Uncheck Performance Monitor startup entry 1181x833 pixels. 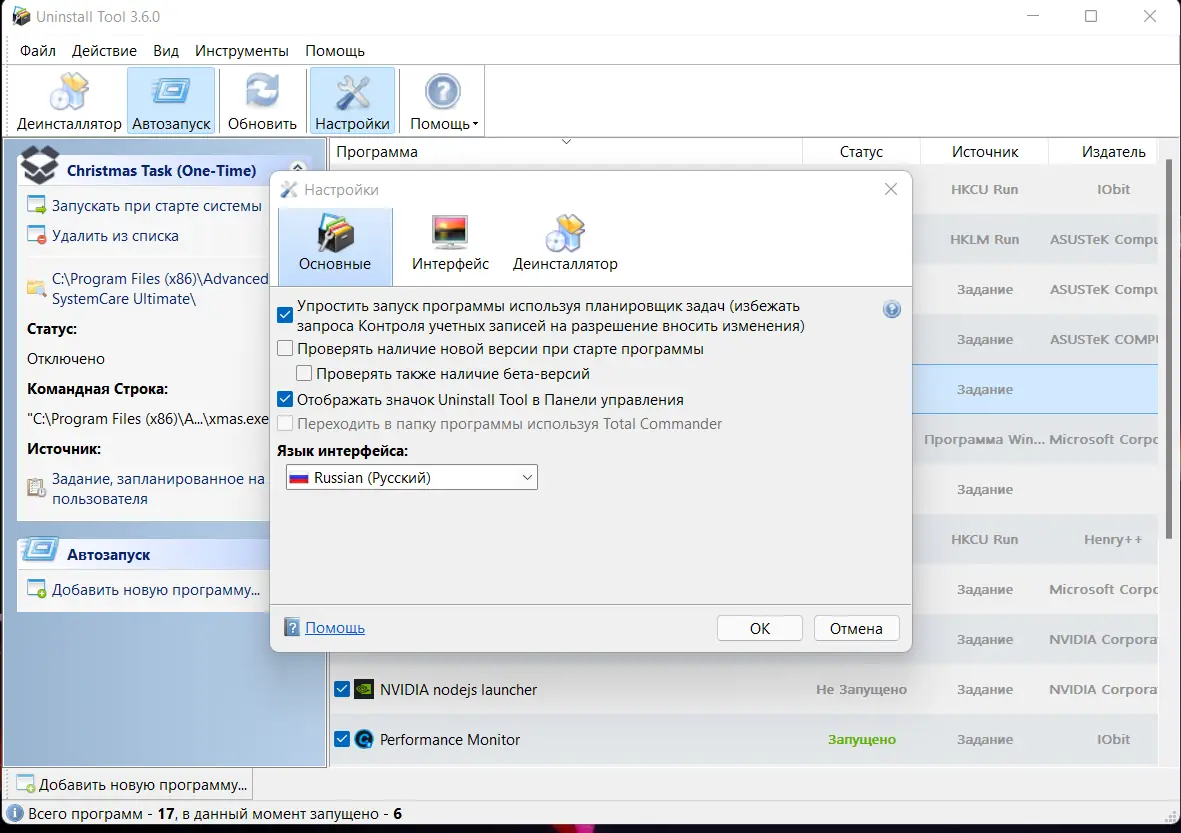[x=342, y=739]
